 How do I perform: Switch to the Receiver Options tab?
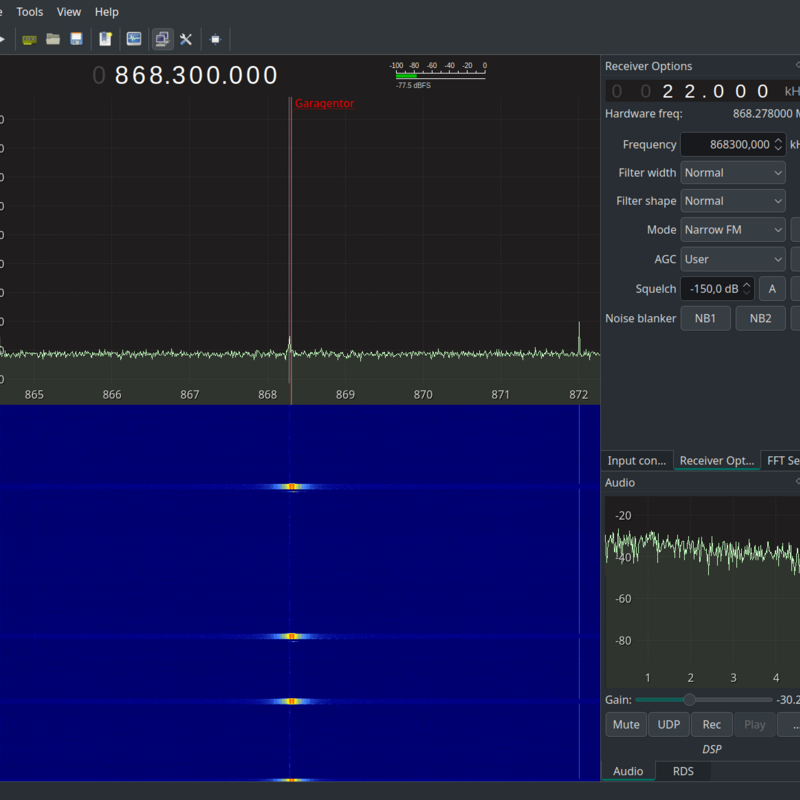tap(717, 461)
